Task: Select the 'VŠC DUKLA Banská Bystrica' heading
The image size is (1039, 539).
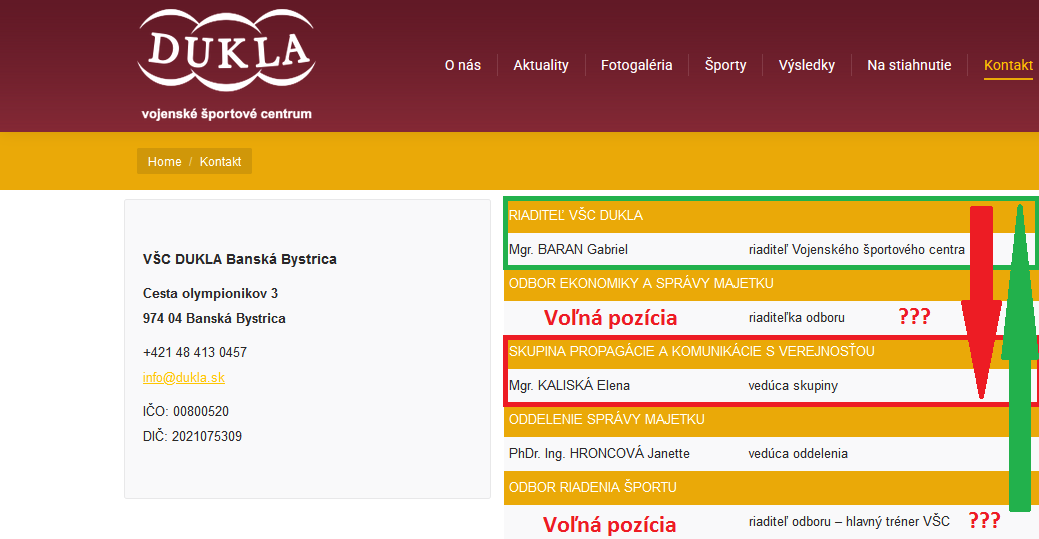Action: 239,259
